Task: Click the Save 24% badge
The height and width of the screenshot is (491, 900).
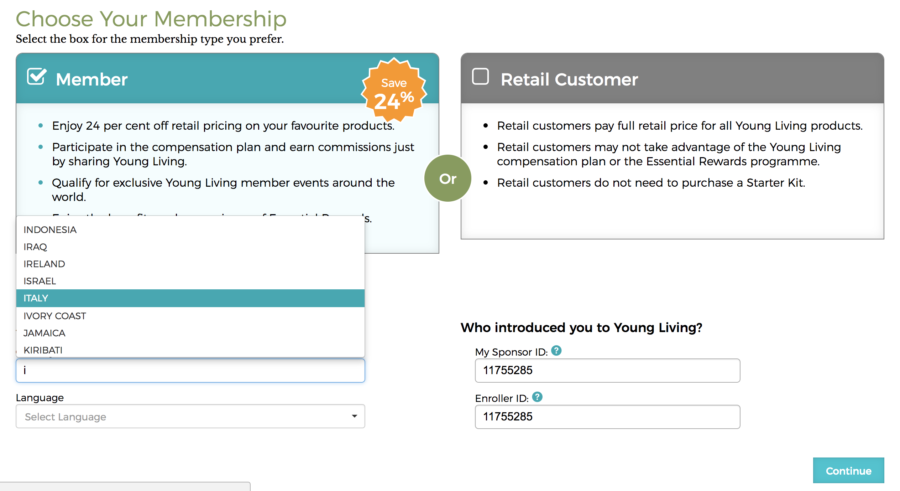Action: click(394, 91)
